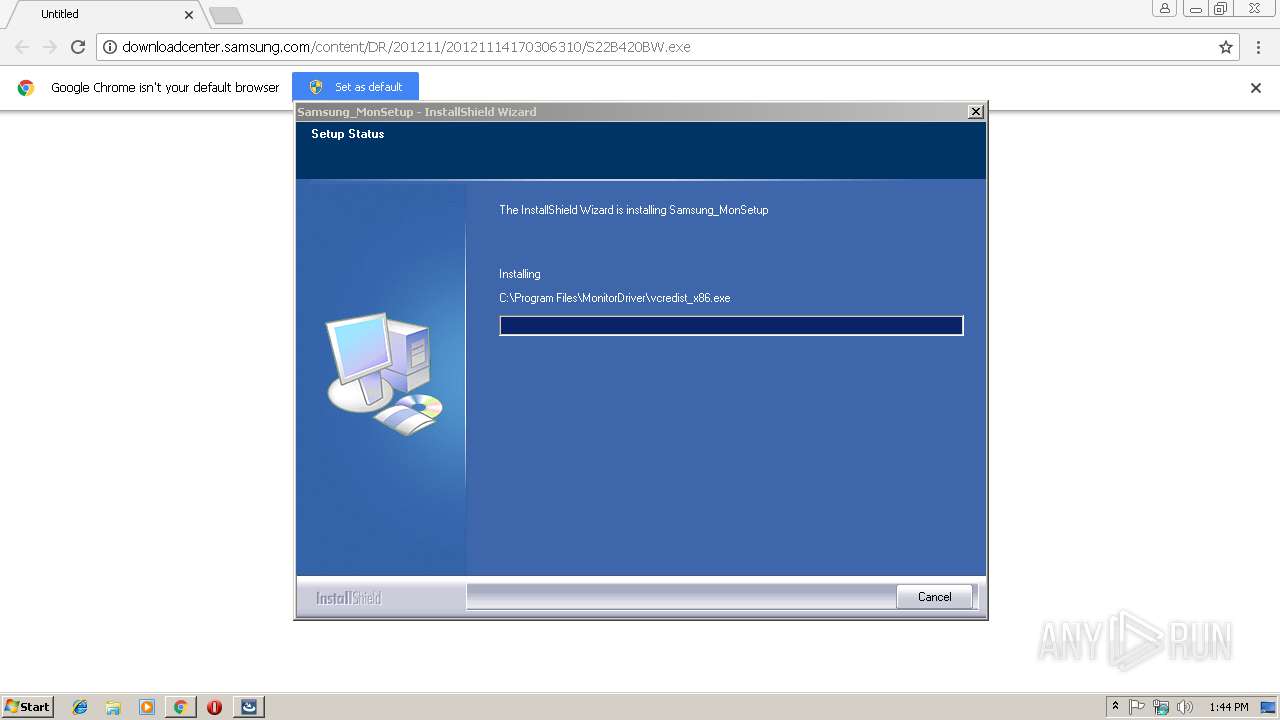The image size is (1280, 720).
Task: Restore down the Chrome window
Action: [1221, 8]
